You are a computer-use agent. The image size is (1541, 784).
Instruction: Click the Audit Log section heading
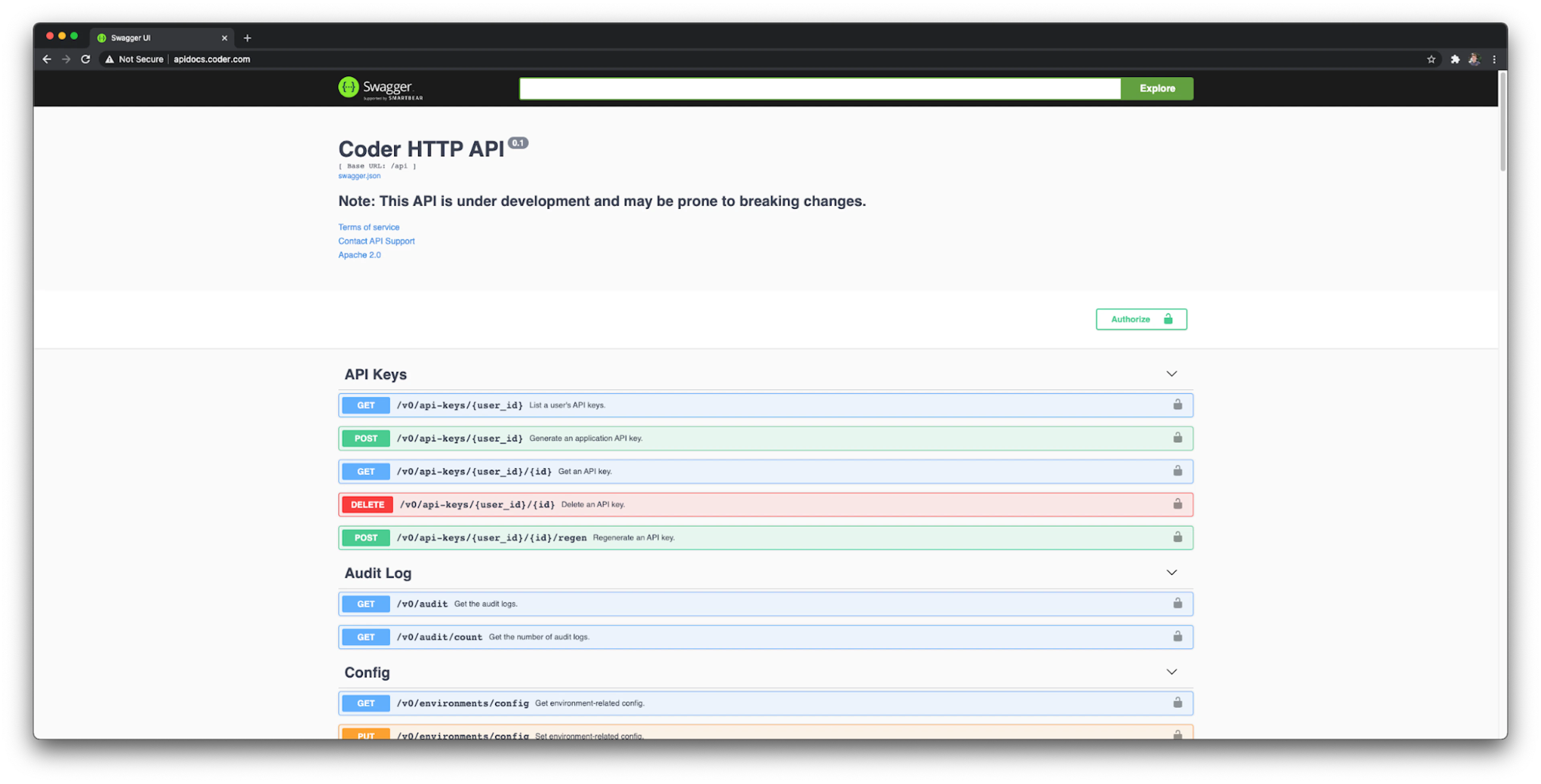pyautogui.click(x=378, y=573)
